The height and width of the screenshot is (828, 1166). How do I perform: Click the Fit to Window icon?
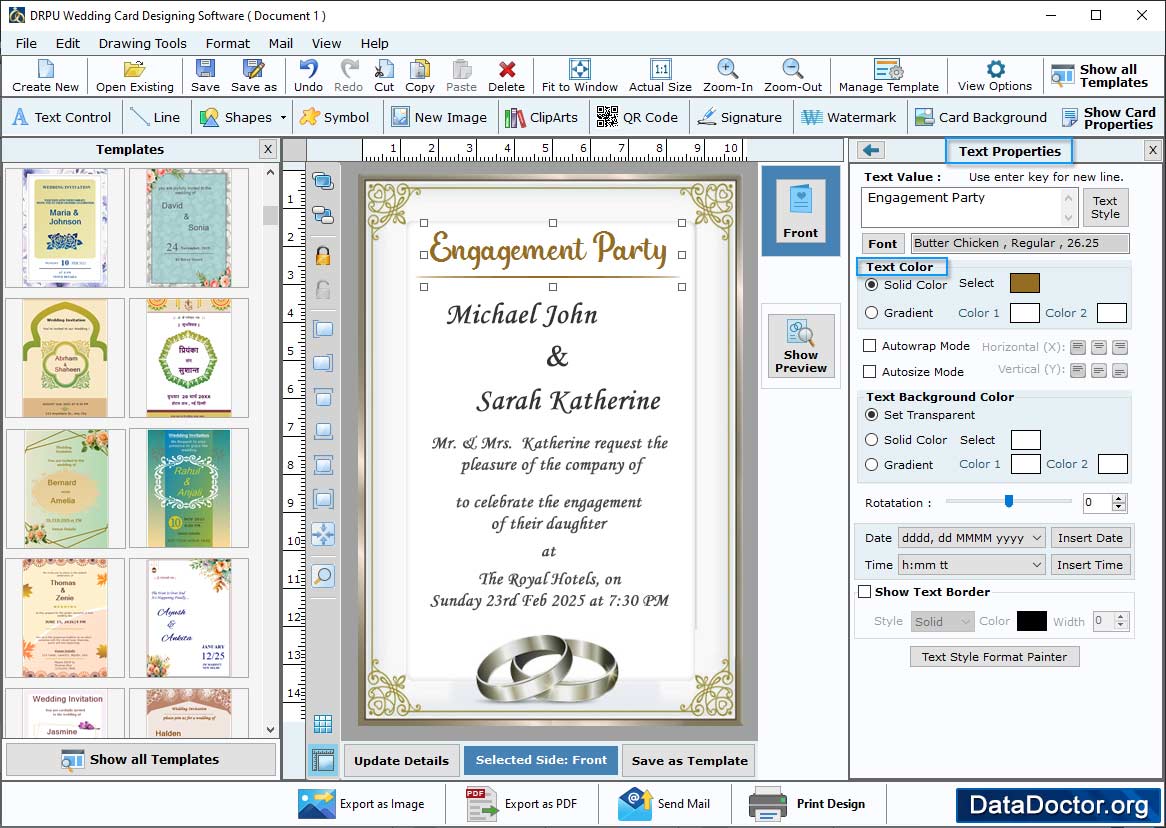pyautogui.click(x=580, y=70)
